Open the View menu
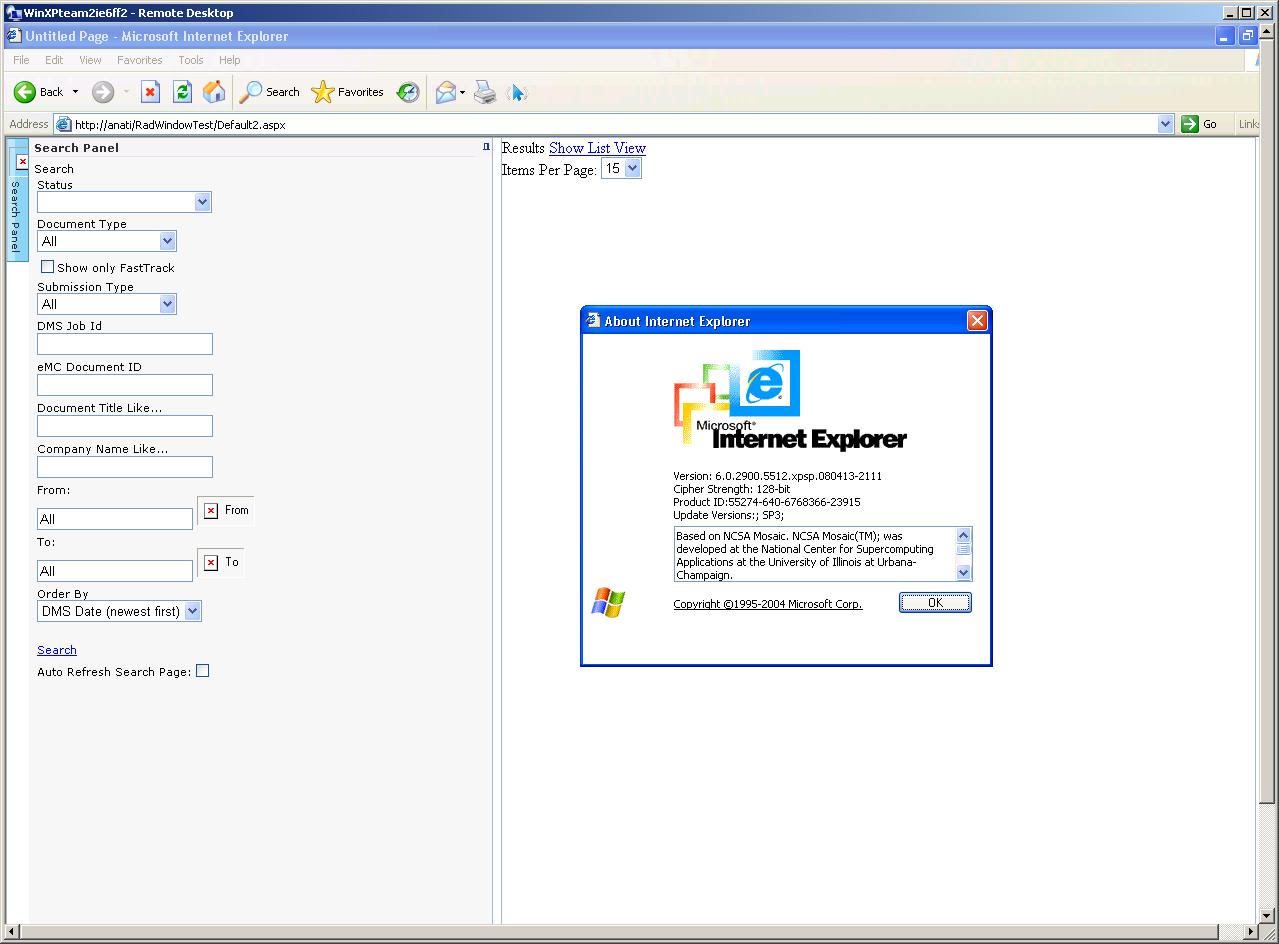This screenshot has height=944, width=1279. 90,60
